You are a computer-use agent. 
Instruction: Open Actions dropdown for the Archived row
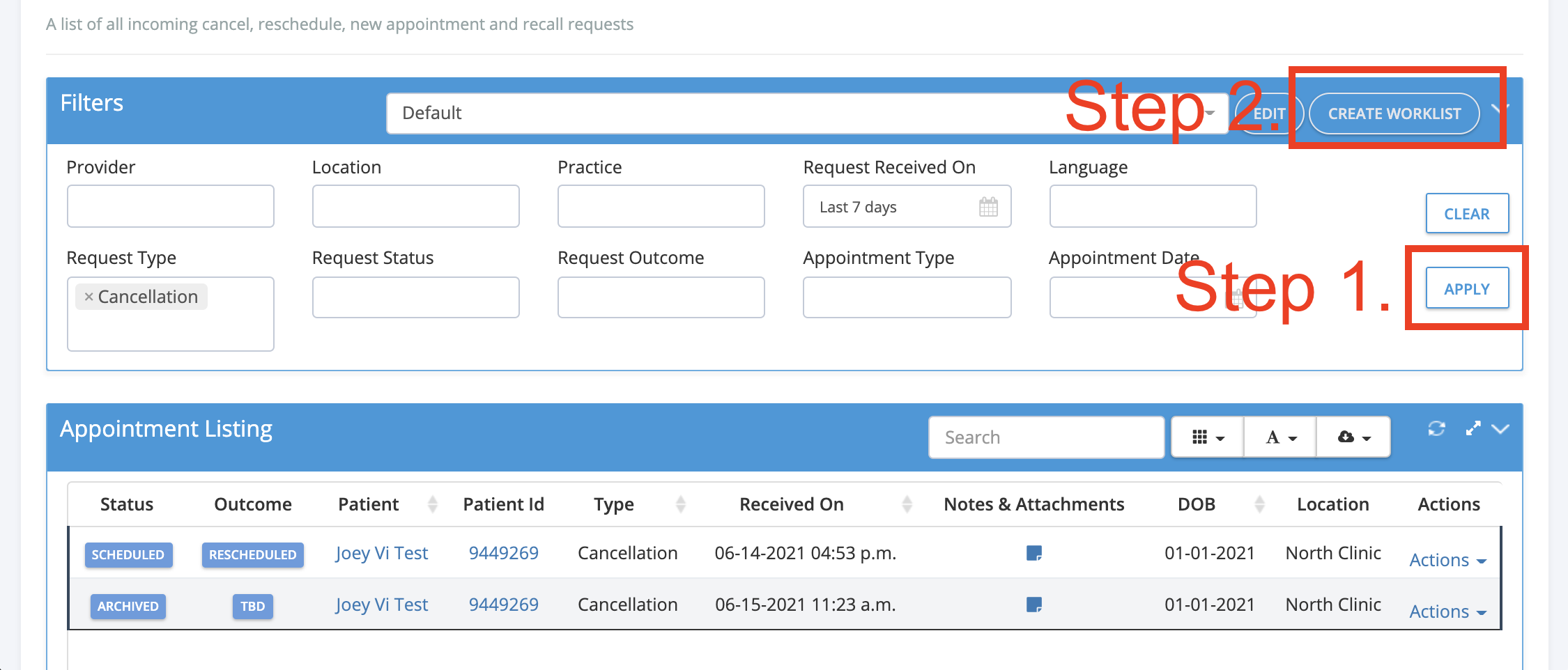[1447, 611]
